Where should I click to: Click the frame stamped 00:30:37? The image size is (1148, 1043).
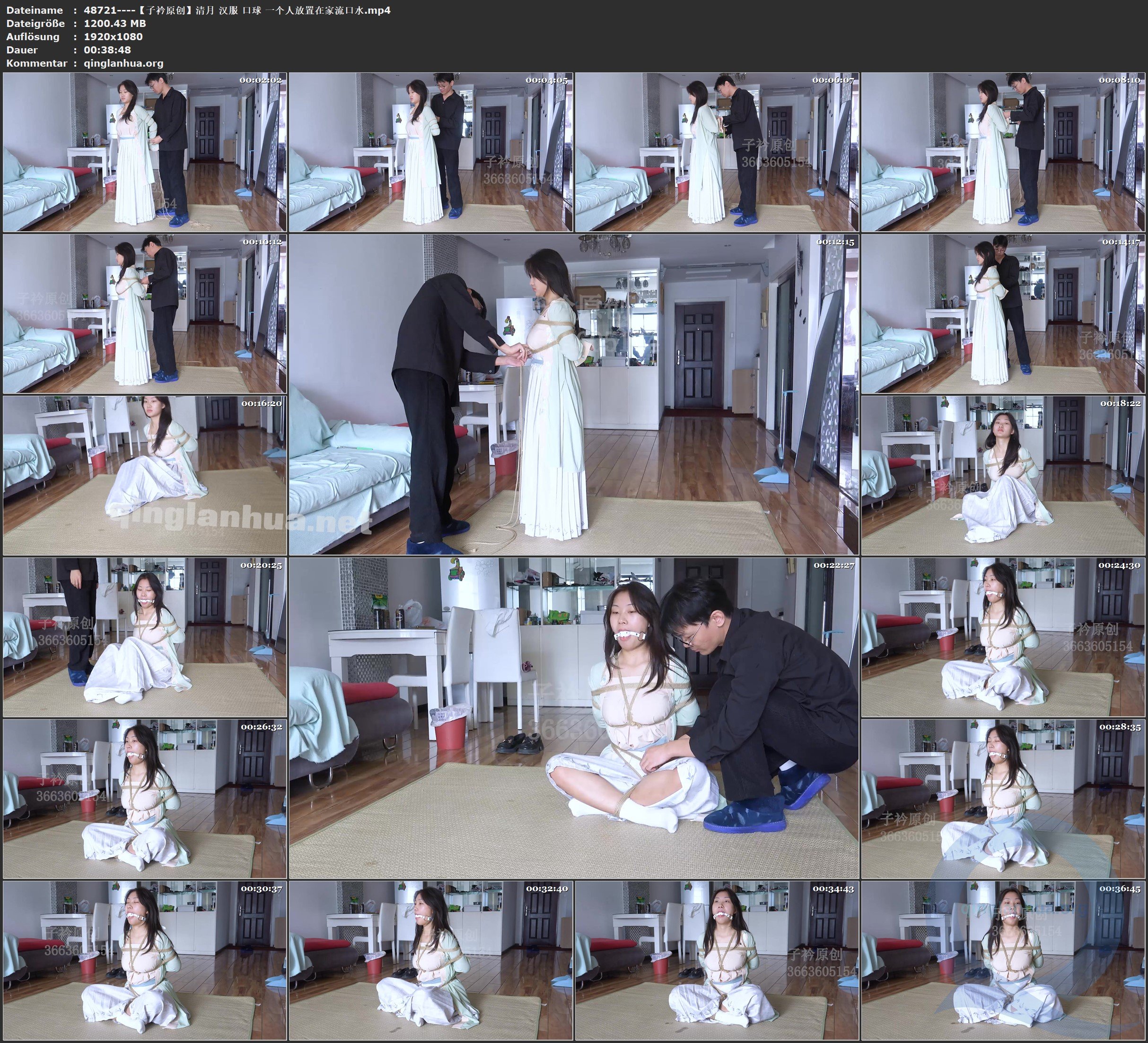pos(145,960)
